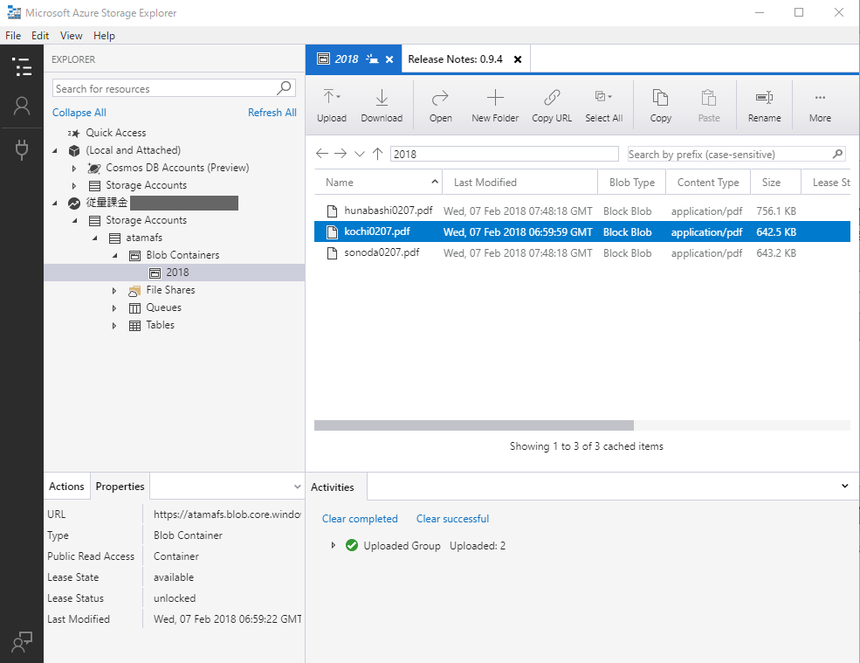Click the Rename toolbar button

click(764, 106)
